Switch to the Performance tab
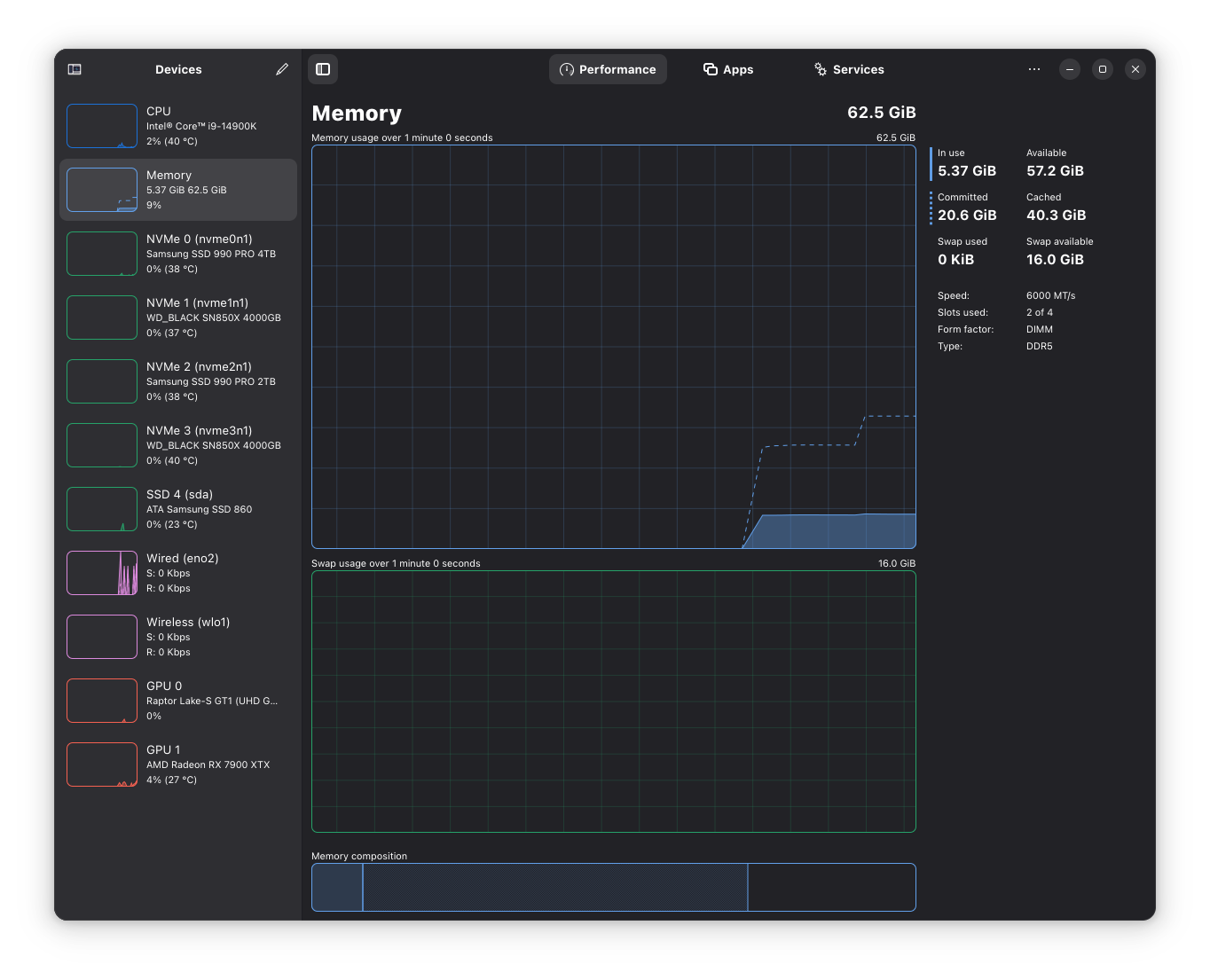 tap(608, 69)
